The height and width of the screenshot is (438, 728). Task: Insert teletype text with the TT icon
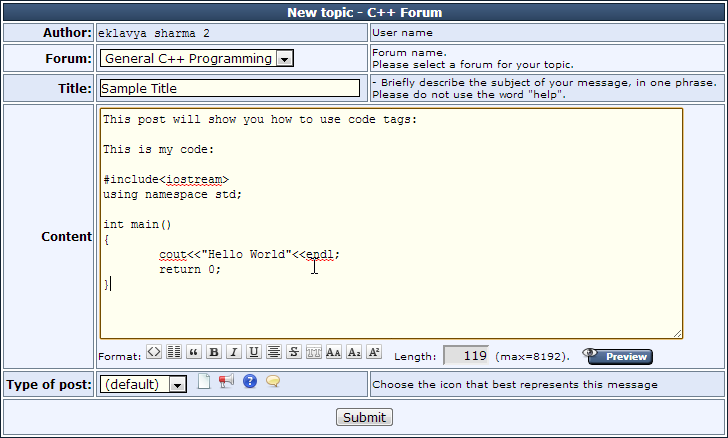coord(314,352)
